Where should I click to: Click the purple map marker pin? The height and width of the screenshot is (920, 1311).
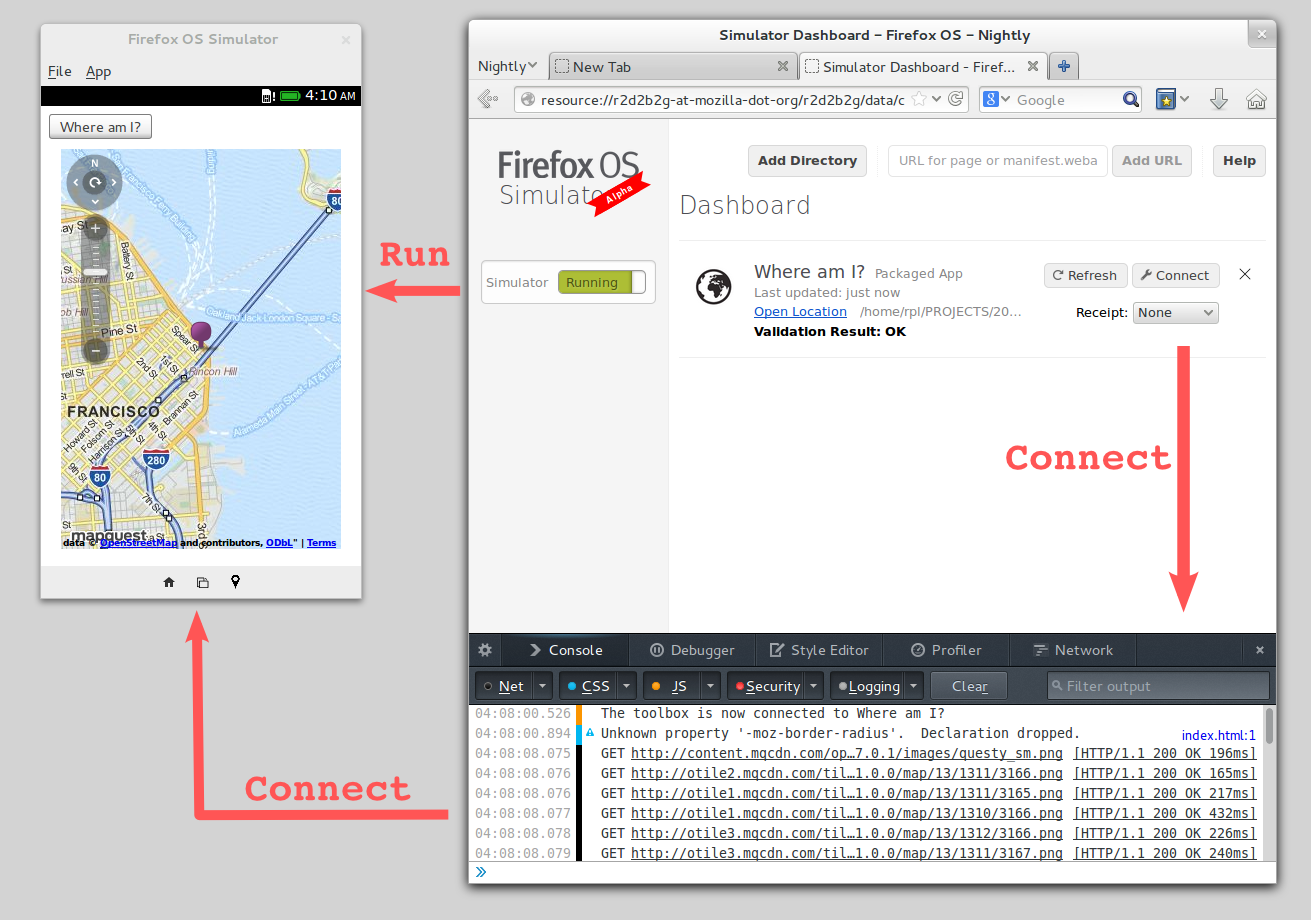201,335
